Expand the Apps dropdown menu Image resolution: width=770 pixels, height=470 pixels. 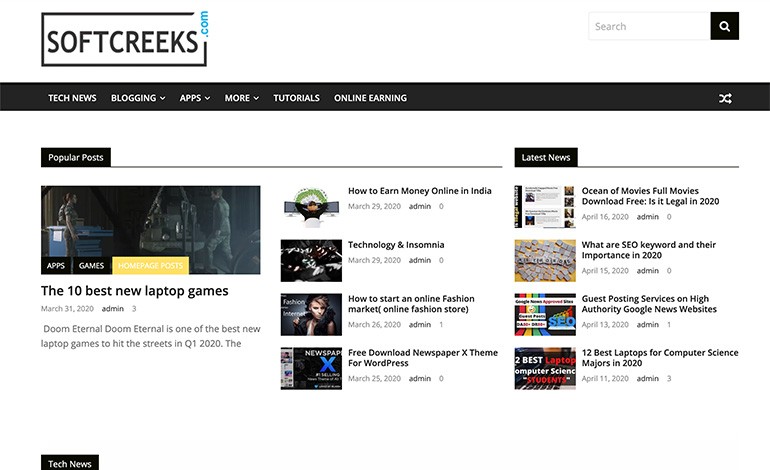tap(195, 98)
